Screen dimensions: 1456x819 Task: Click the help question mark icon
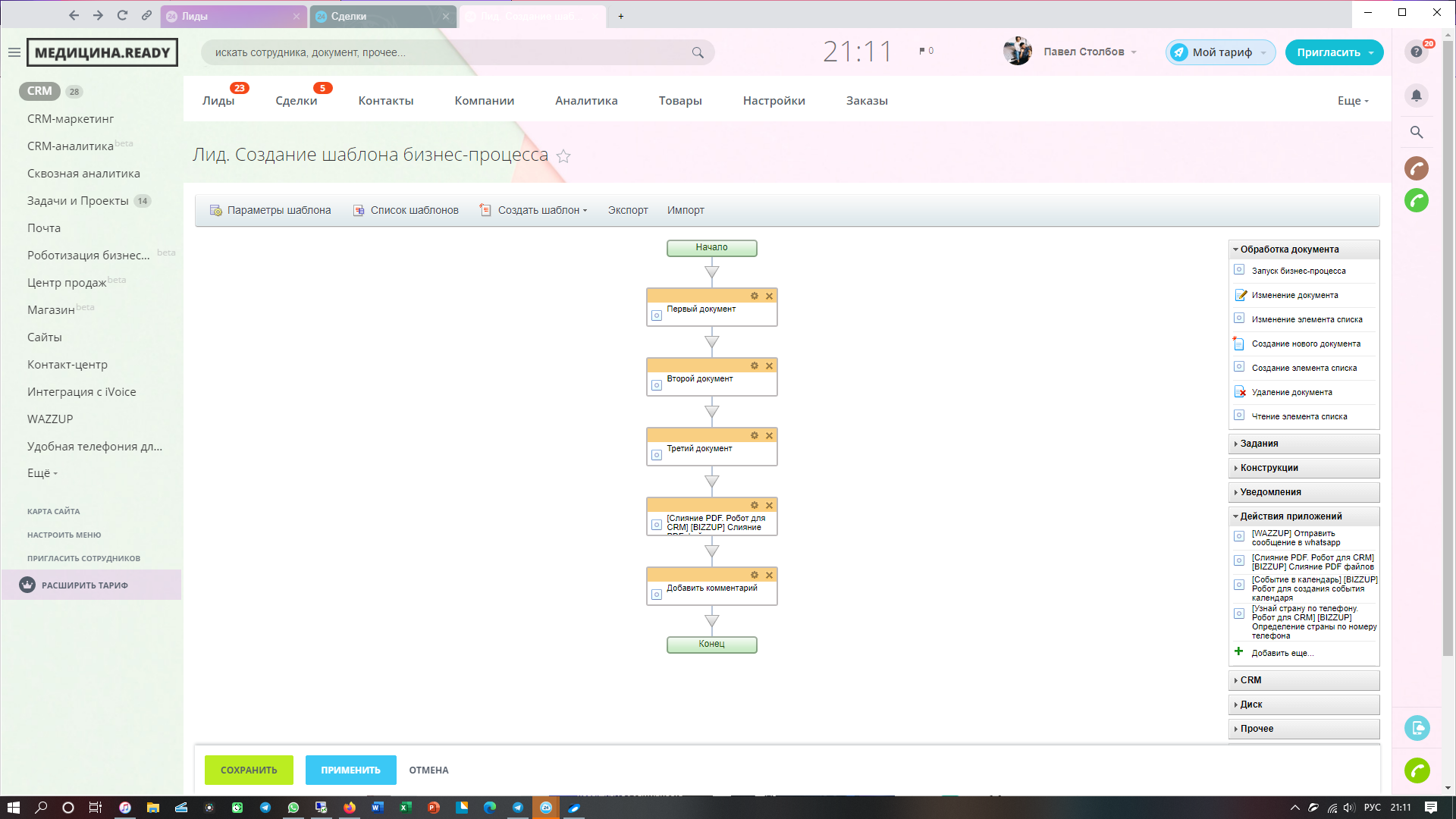pos(1416,52)
